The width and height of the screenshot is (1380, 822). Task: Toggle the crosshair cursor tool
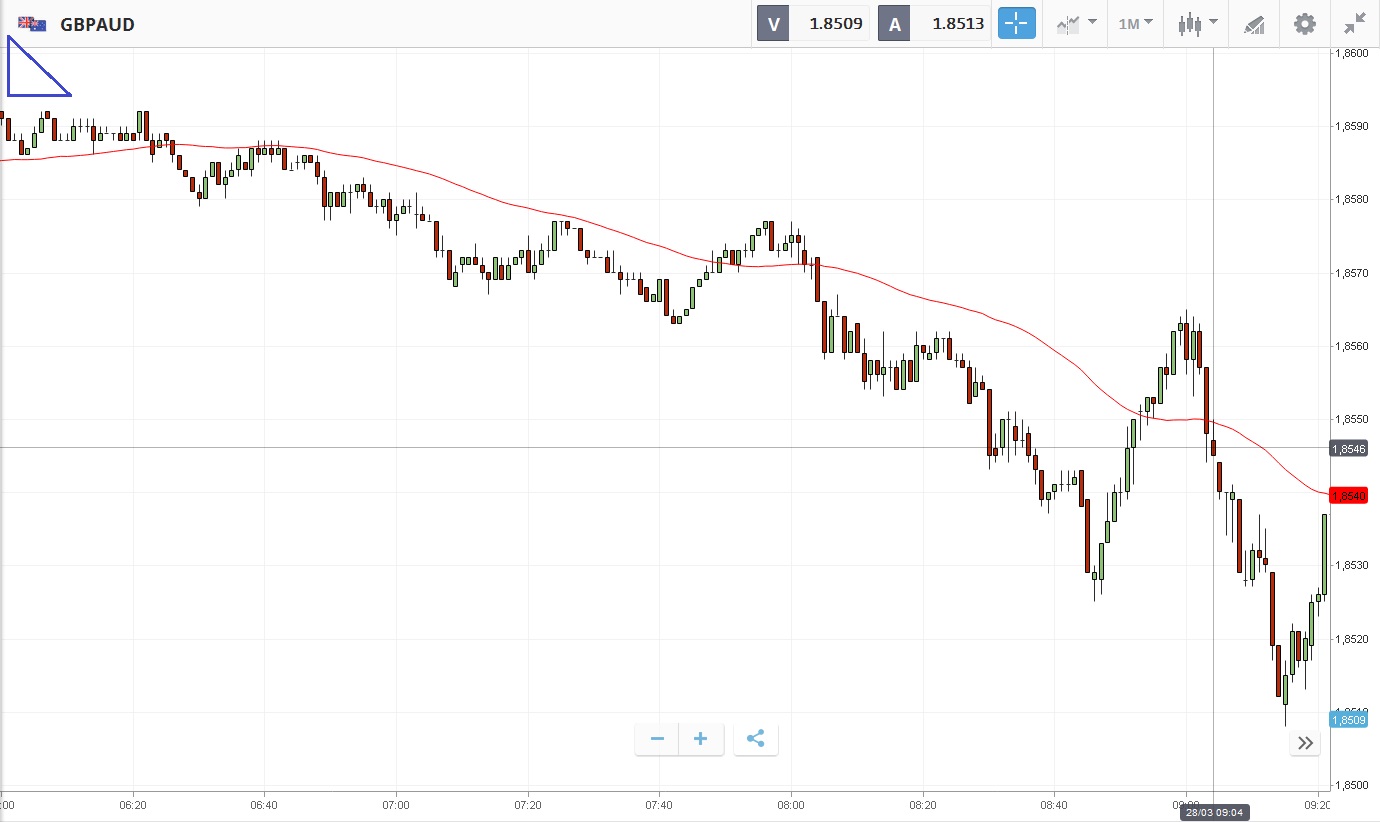click(x=1016, y=24)
